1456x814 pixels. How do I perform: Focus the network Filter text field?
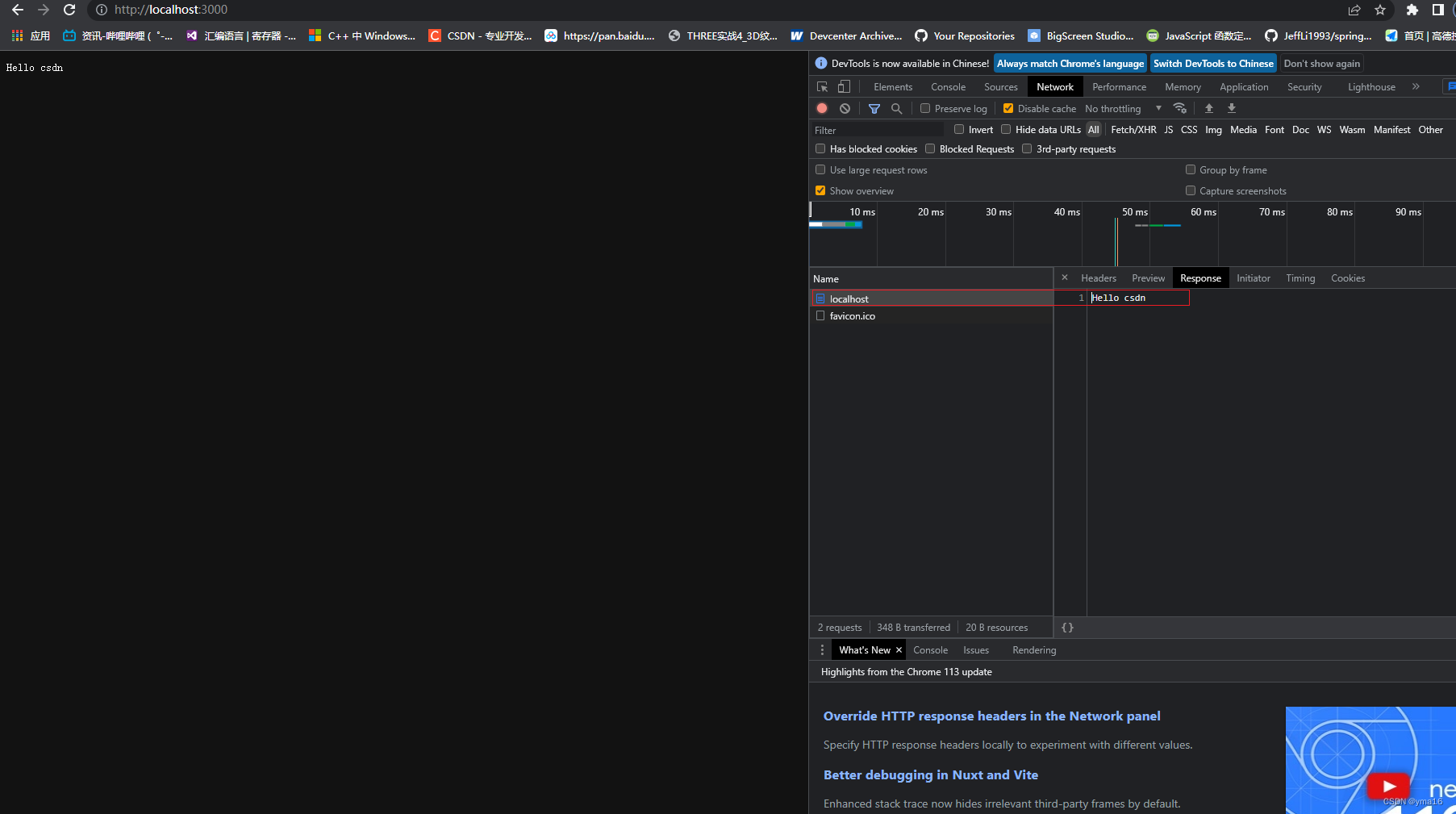coord(878,130)
